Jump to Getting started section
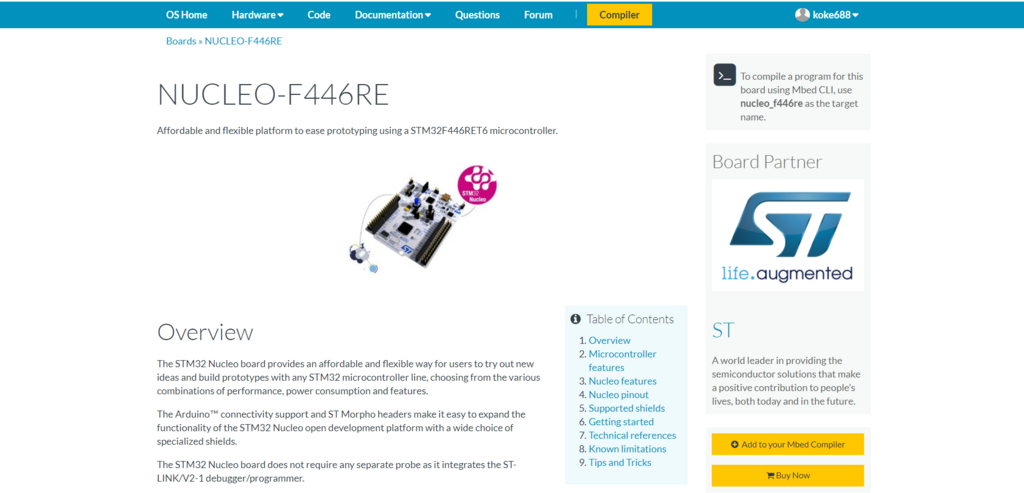1024x493 pixels. click(x=621, y=422)
